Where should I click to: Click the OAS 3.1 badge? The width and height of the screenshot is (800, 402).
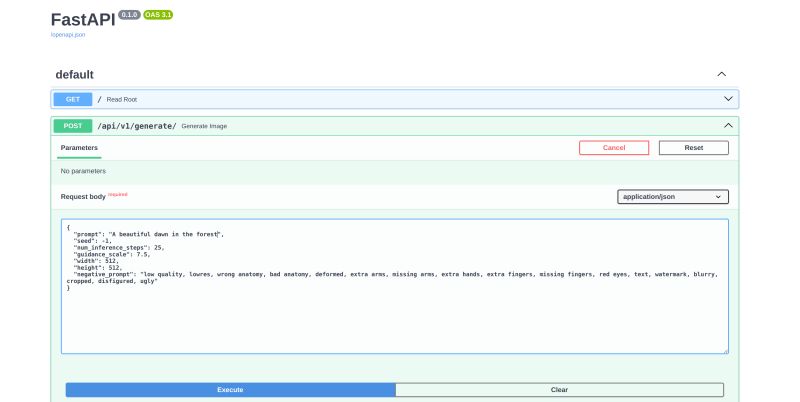tap(158, 15)
